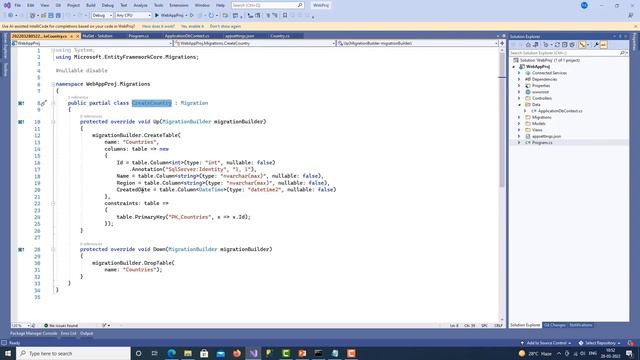640x360 pixels.
Task: Collapse the constraints lambda block at line 22
Action: tap(53, 203)
